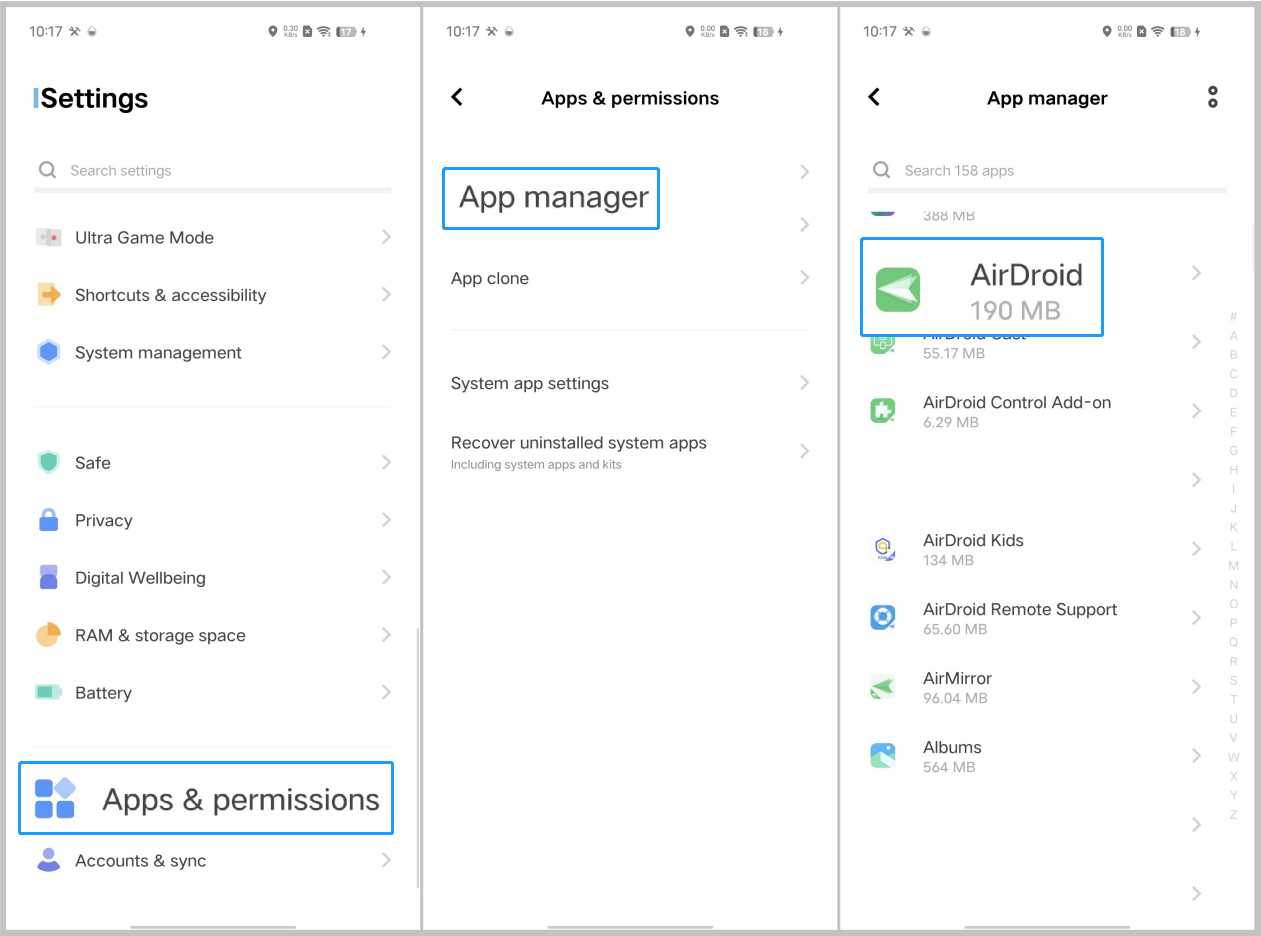Open Apps & permissions in Settings
The height and width of the screenshot is (936, 1261).
click(206, 798)
